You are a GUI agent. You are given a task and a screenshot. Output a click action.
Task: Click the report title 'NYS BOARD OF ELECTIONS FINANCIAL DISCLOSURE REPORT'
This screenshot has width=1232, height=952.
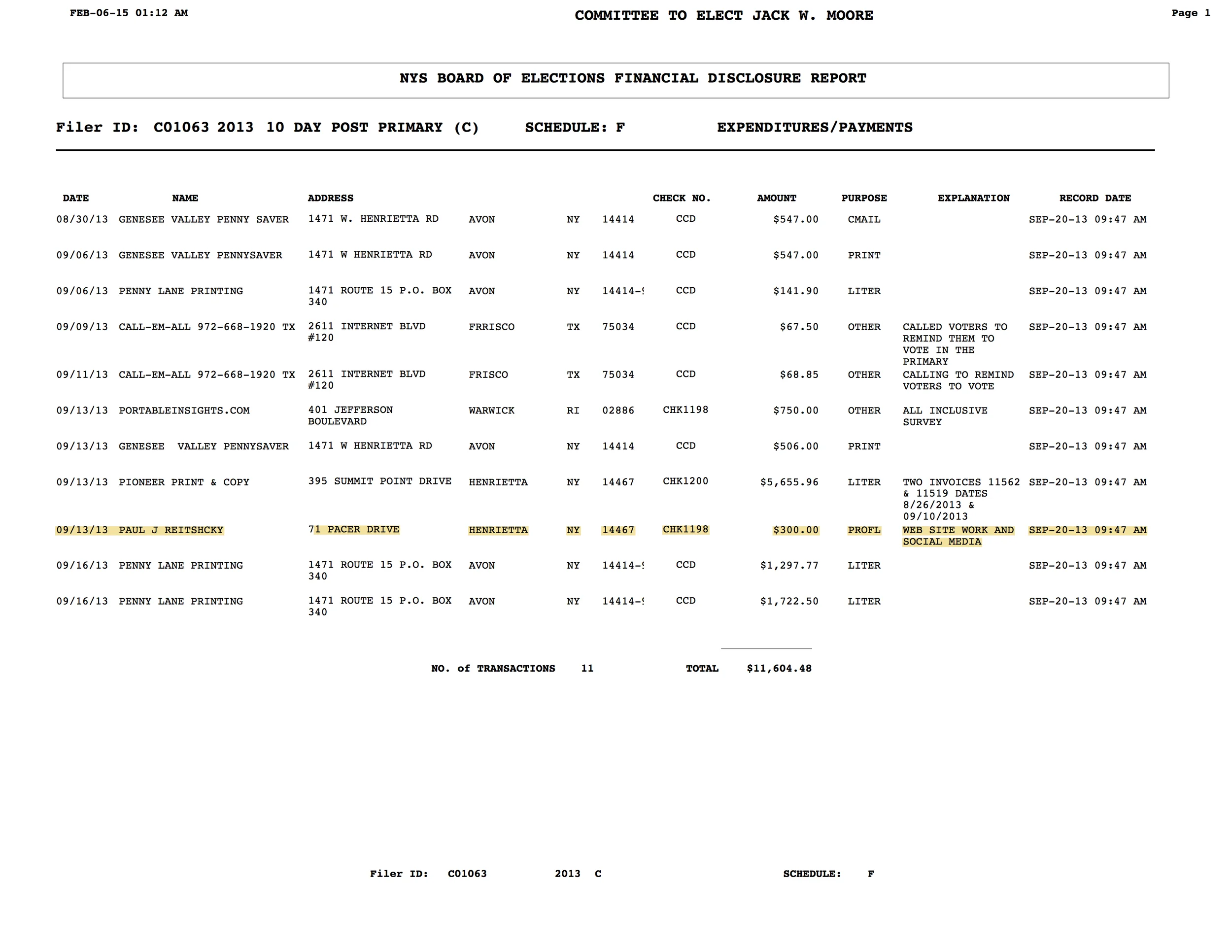point(633,78)
